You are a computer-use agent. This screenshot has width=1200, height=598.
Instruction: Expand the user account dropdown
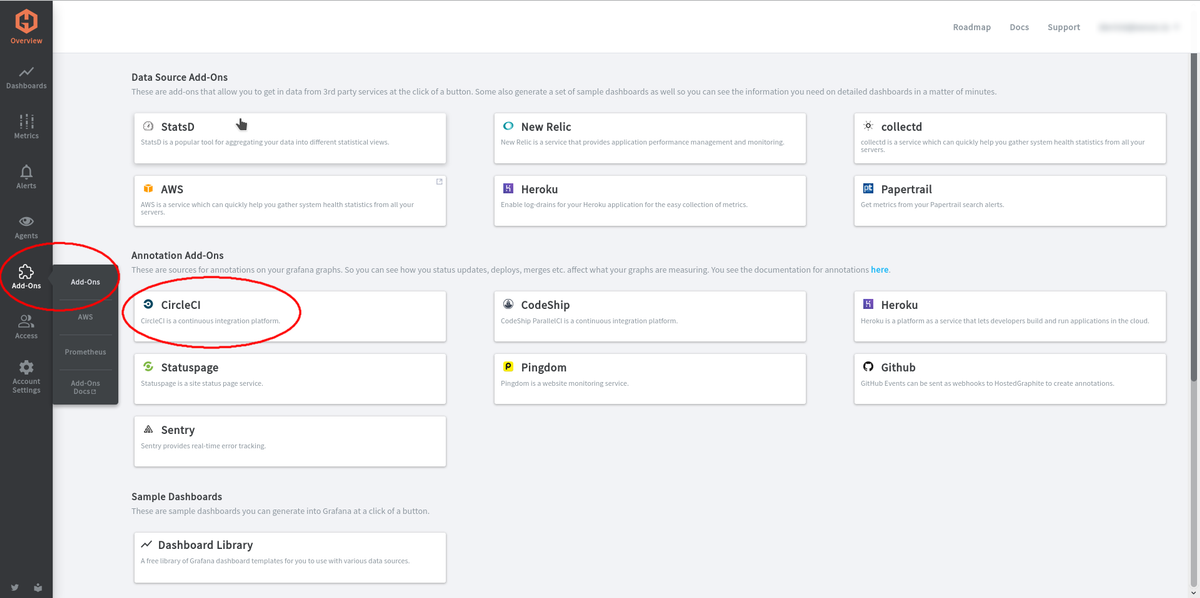click(1138, 27)
